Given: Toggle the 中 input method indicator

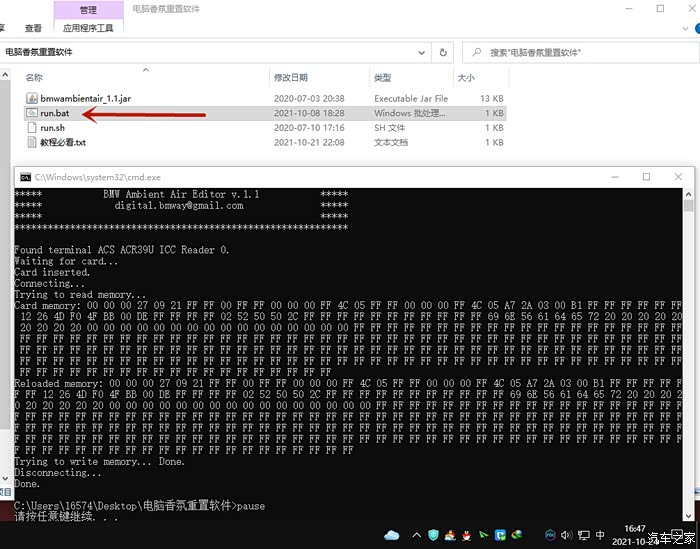Looking at the screenshot, I should (x=599, y=535).
